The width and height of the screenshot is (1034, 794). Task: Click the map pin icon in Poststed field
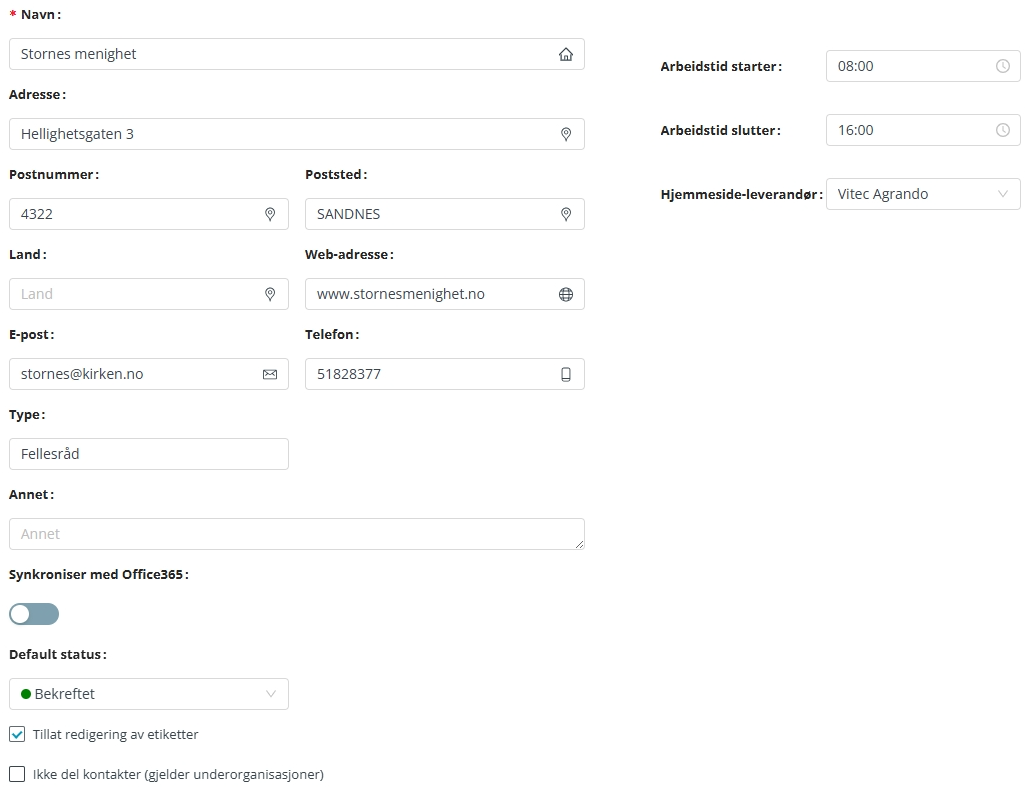566,214
